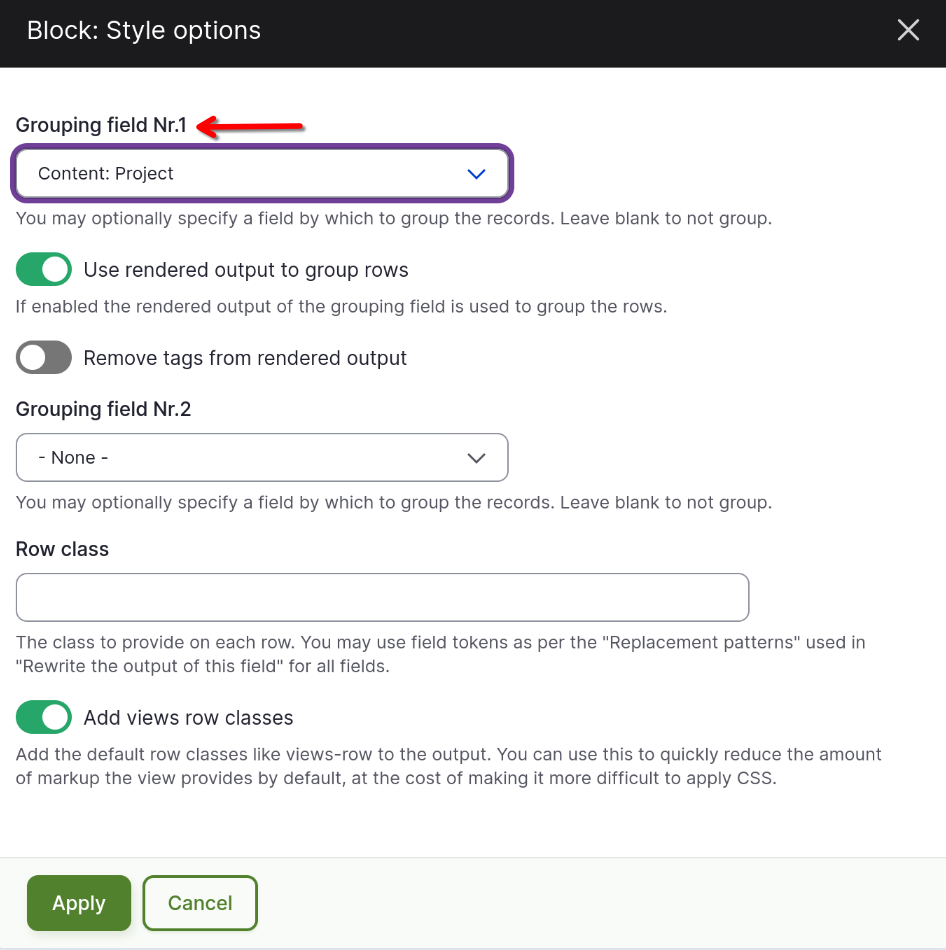Click the chevron arrow in Grouping field Nr.2

click(x=476, y=458)
